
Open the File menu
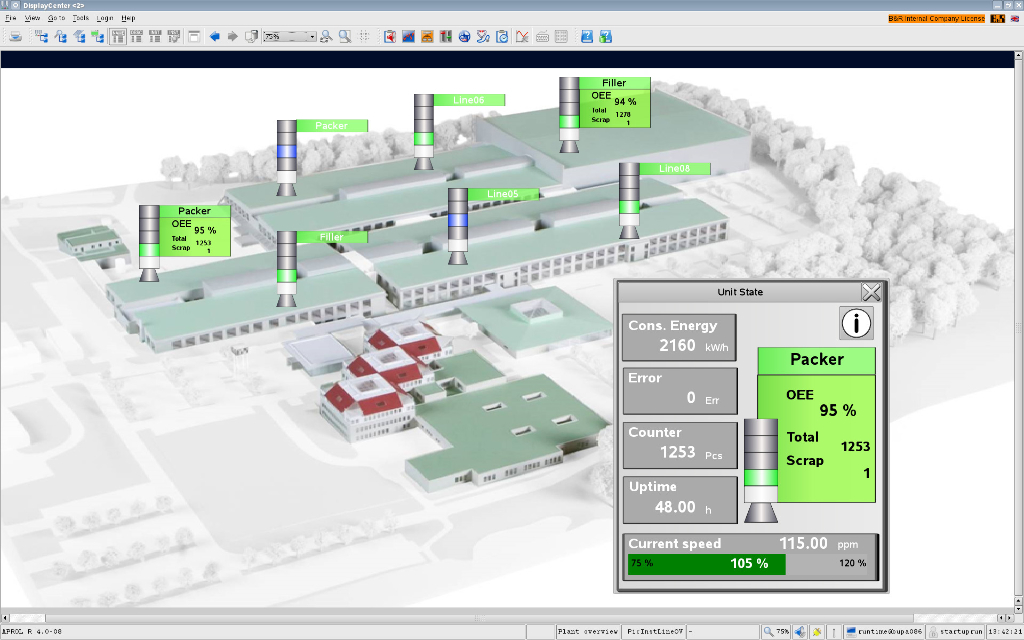coord(11,18)
